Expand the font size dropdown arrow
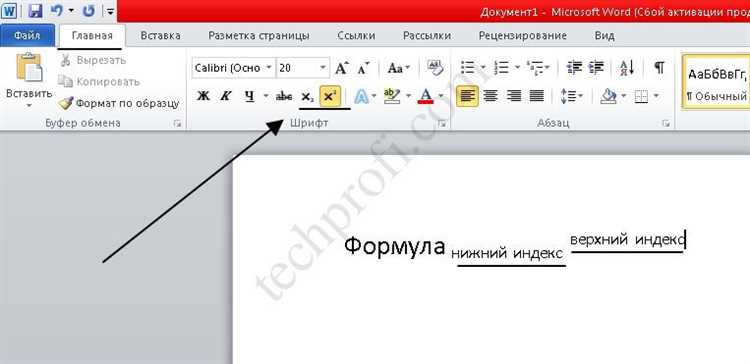This screenshot has height=364, width=750. pyautogui.click(x=323, y=68)
